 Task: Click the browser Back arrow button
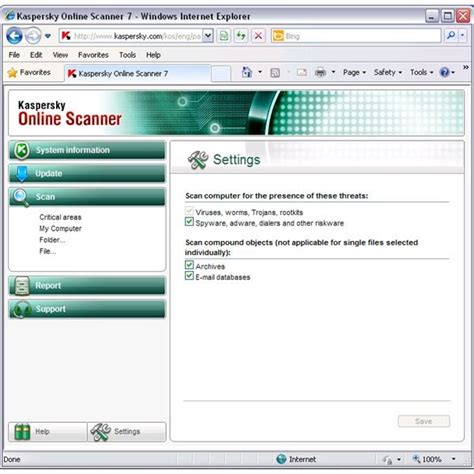click(x=14, y=36)
